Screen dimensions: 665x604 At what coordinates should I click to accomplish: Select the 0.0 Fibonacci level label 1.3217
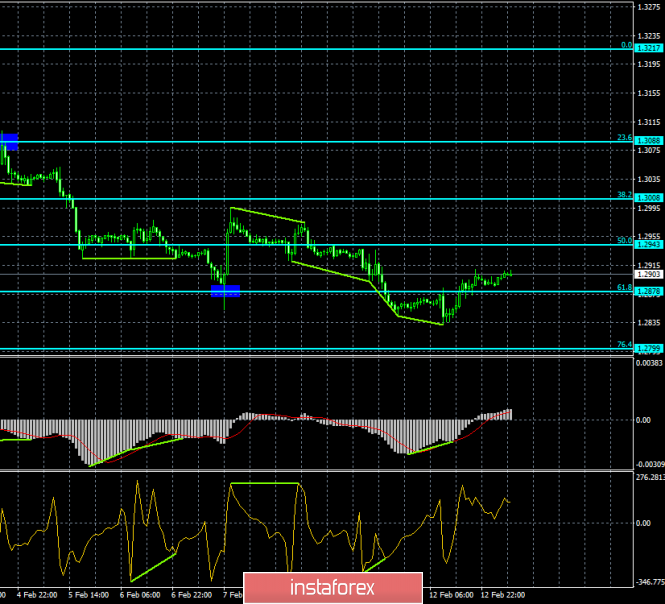point(649,48)
